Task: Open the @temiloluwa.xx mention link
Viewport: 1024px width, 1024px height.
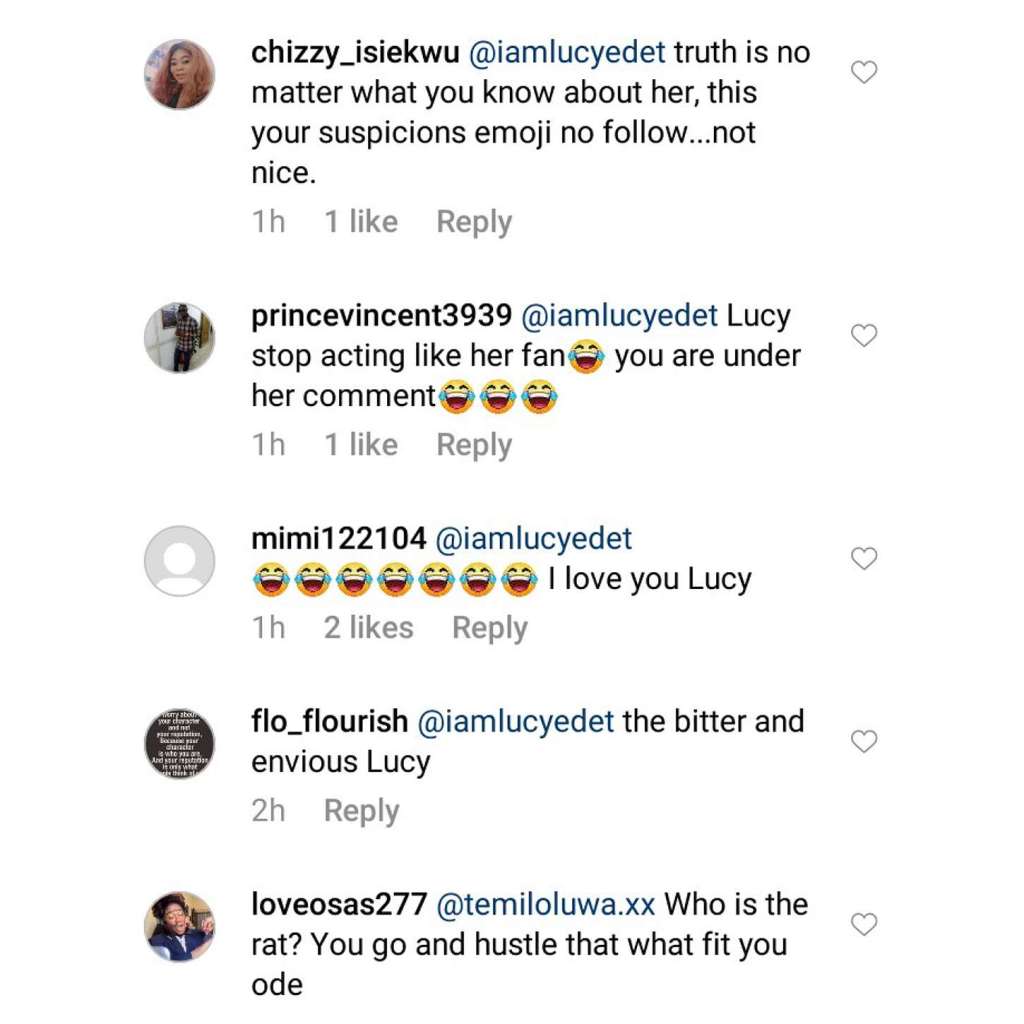Action: click(546, 905)
